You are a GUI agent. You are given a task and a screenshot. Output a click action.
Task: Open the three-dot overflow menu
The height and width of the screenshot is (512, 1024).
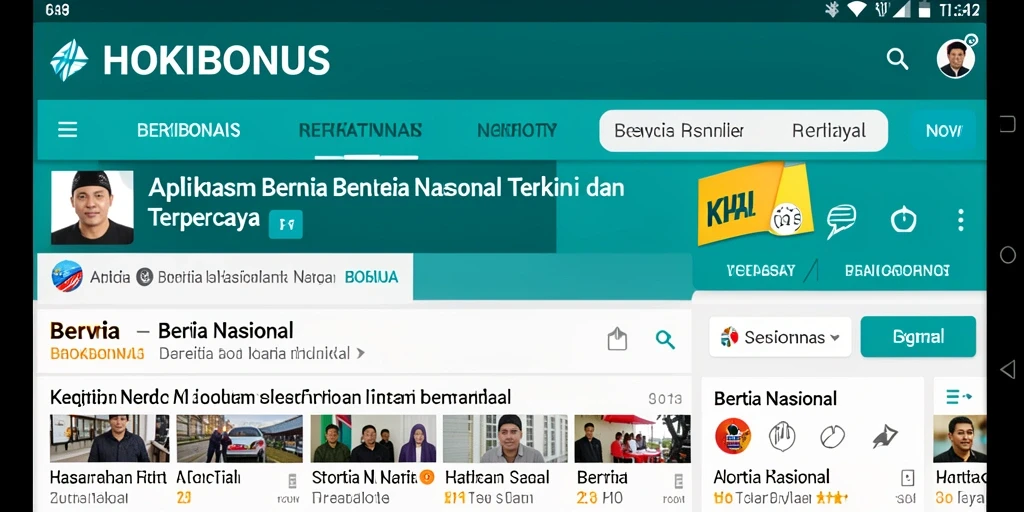click(x=960, y=220)
